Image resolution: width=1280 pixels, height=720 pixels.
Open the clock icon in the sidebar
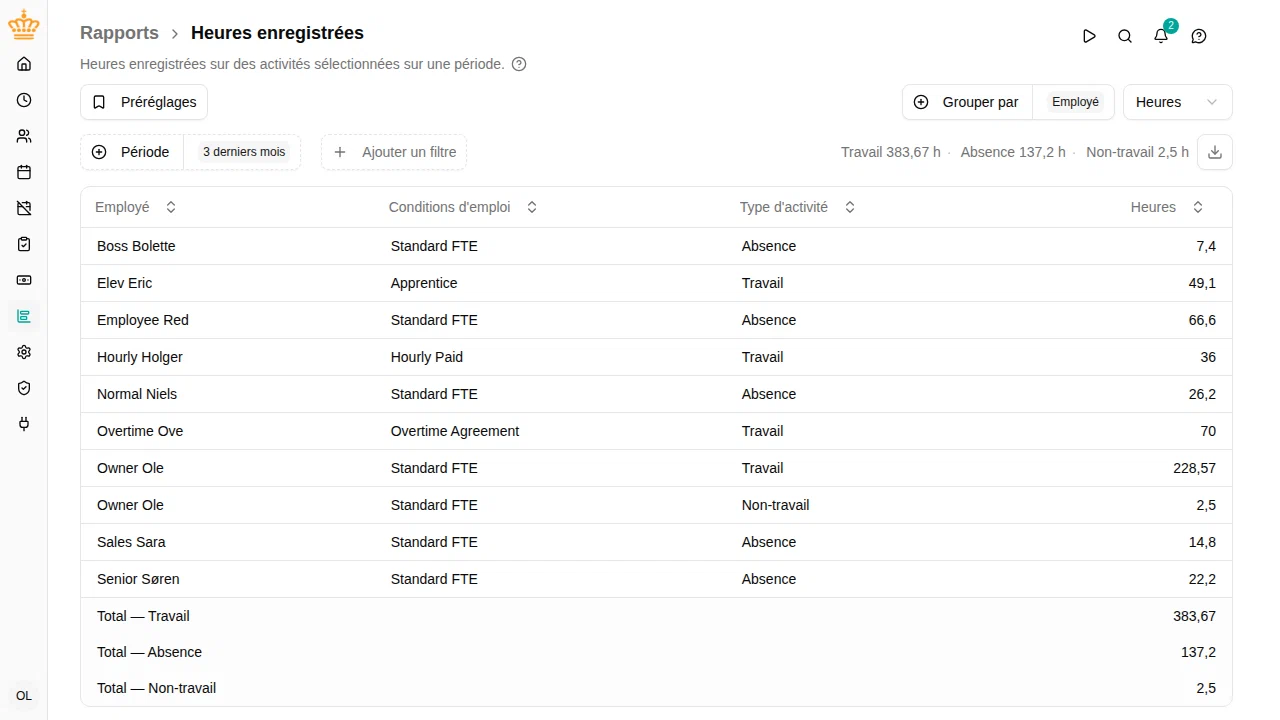(x=24, y=100)
